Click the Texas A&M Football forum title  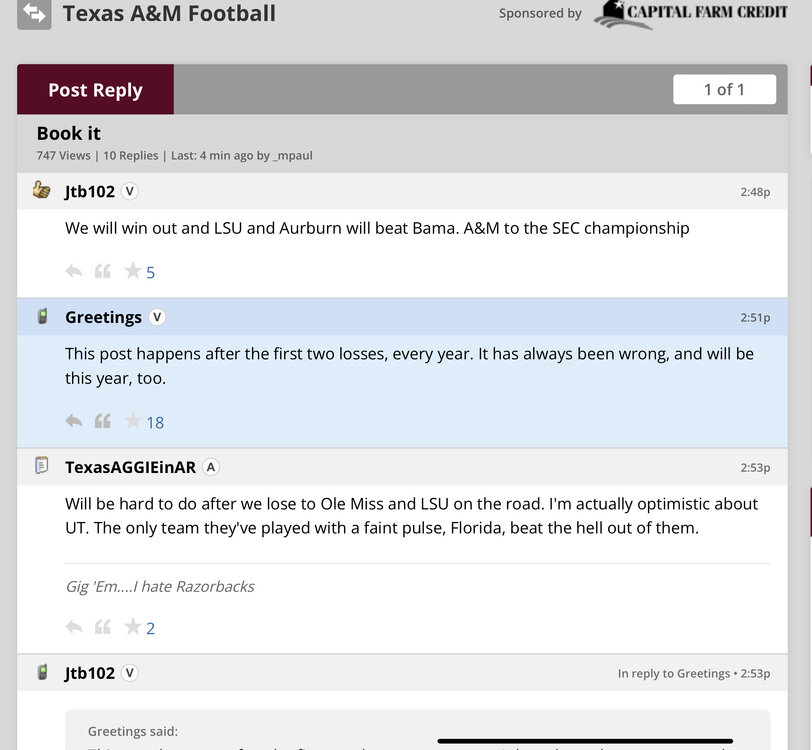pyautogui.click(x=169, y=14)
